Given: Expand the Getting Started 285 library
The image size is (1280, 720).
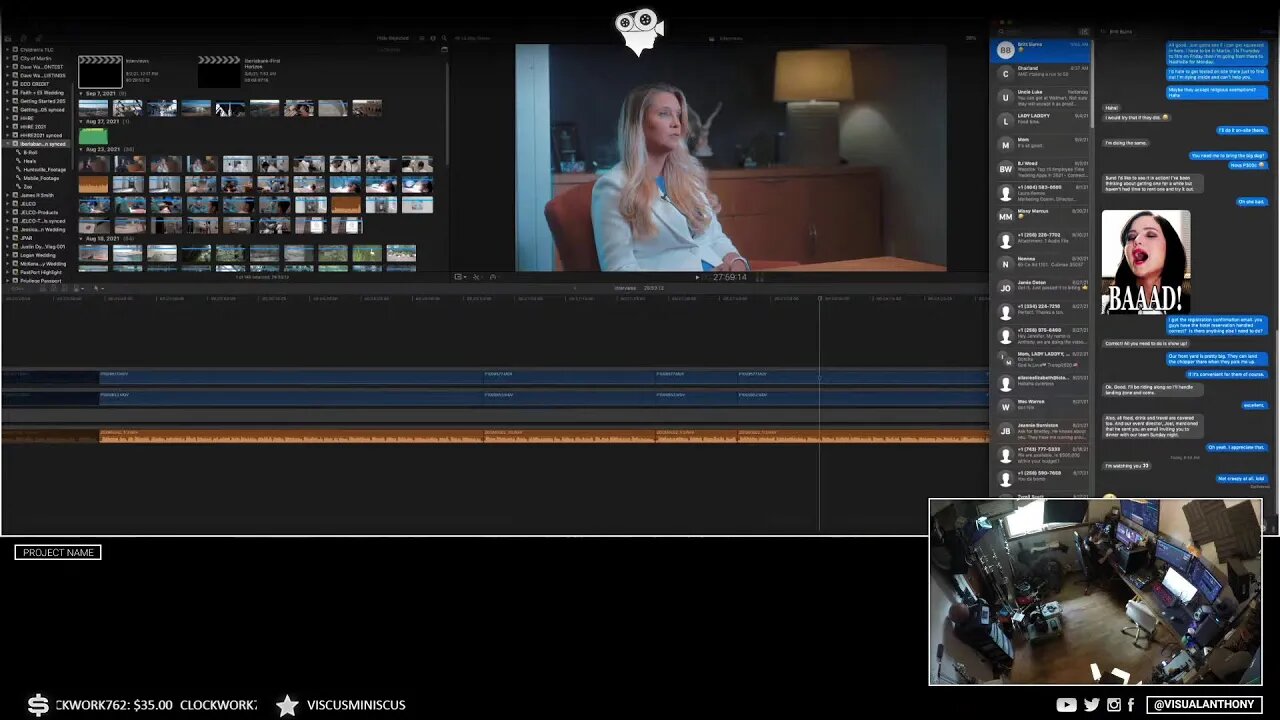Looking at the screenshot, I should point(8,101).
